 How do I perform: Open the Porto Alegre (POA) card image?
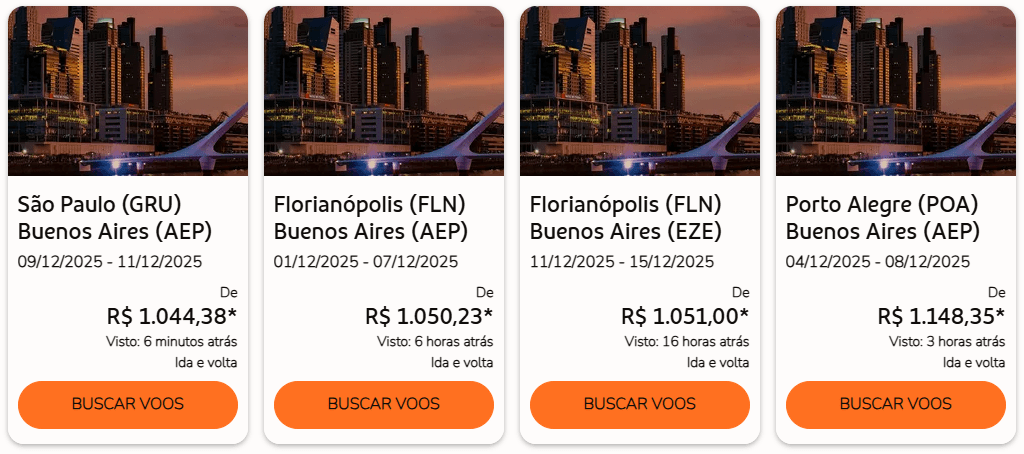[x=896, y=91]
